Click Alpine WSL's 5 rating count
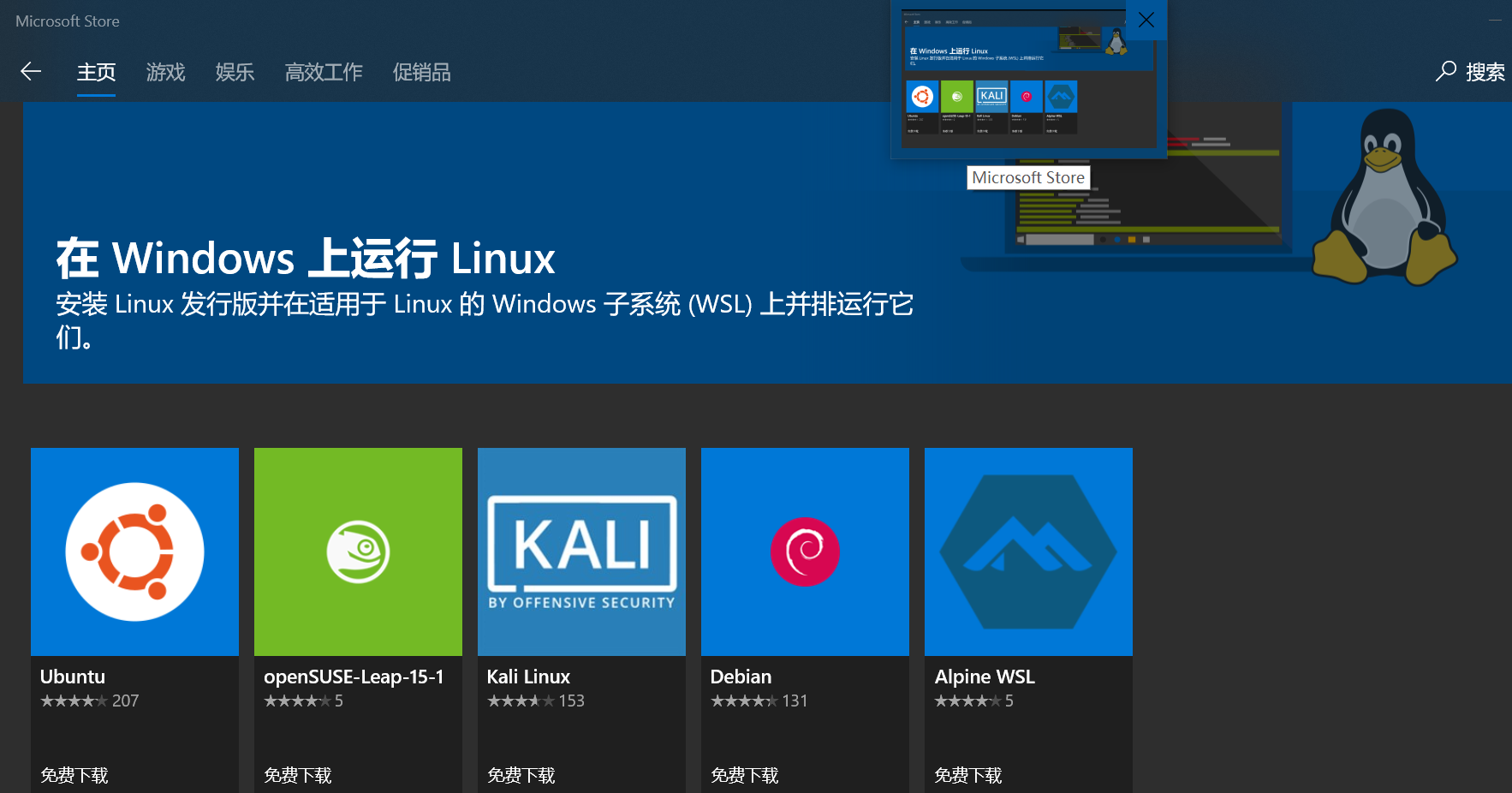Screen dimensions: 1512x793 (1009, 701)
